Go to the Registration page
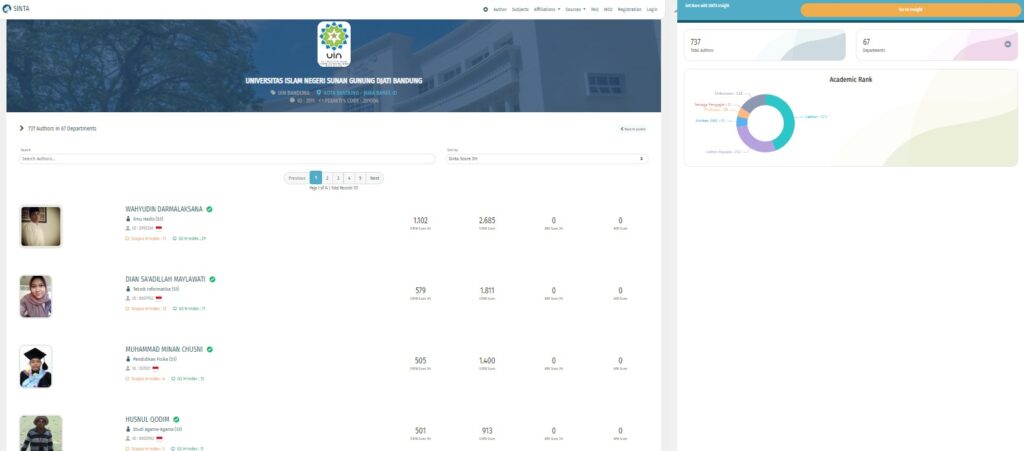 [x=629, y=9]
